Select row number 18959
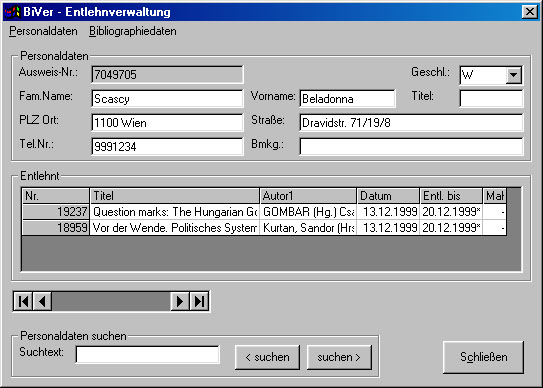Screen dimensions: 543x388 [56, 228]
